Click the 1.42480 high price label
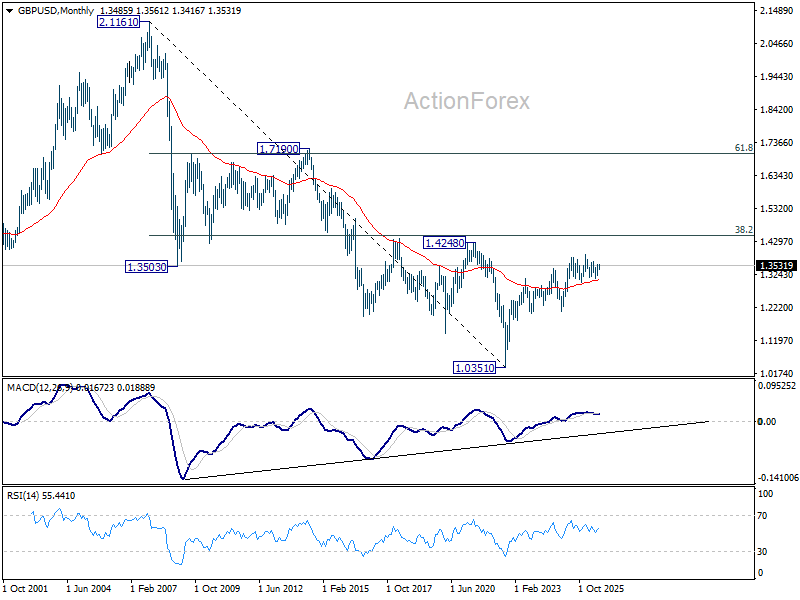800x600 pixels. [x=444, y=243]
